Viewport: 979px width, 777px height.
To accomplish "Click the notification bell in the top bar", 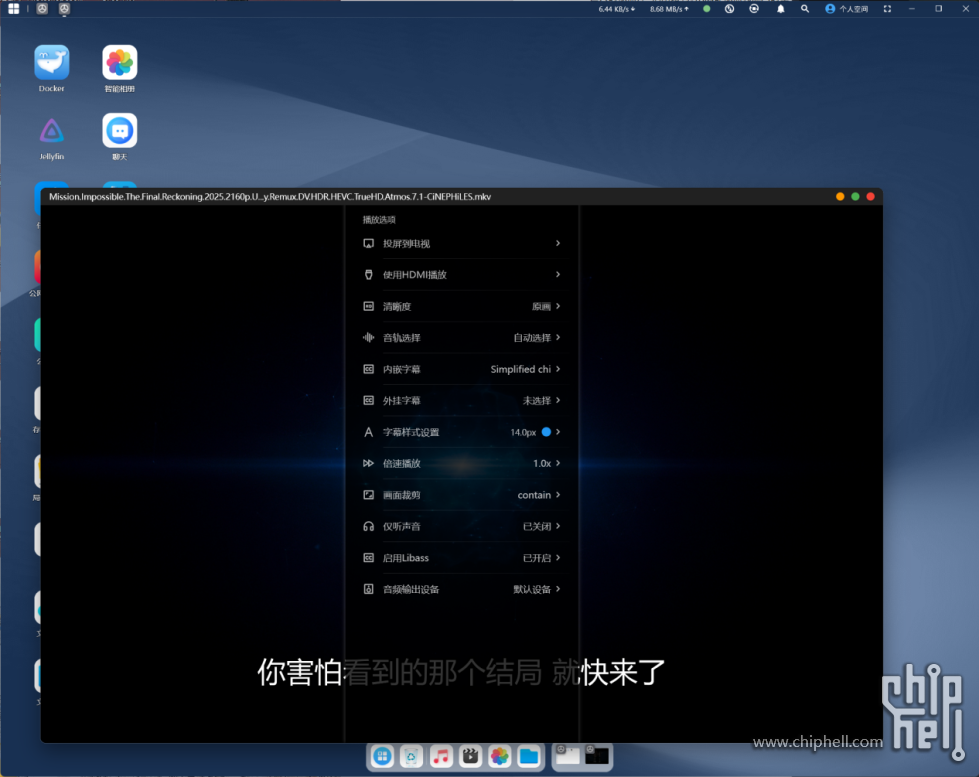I will 780,8.
